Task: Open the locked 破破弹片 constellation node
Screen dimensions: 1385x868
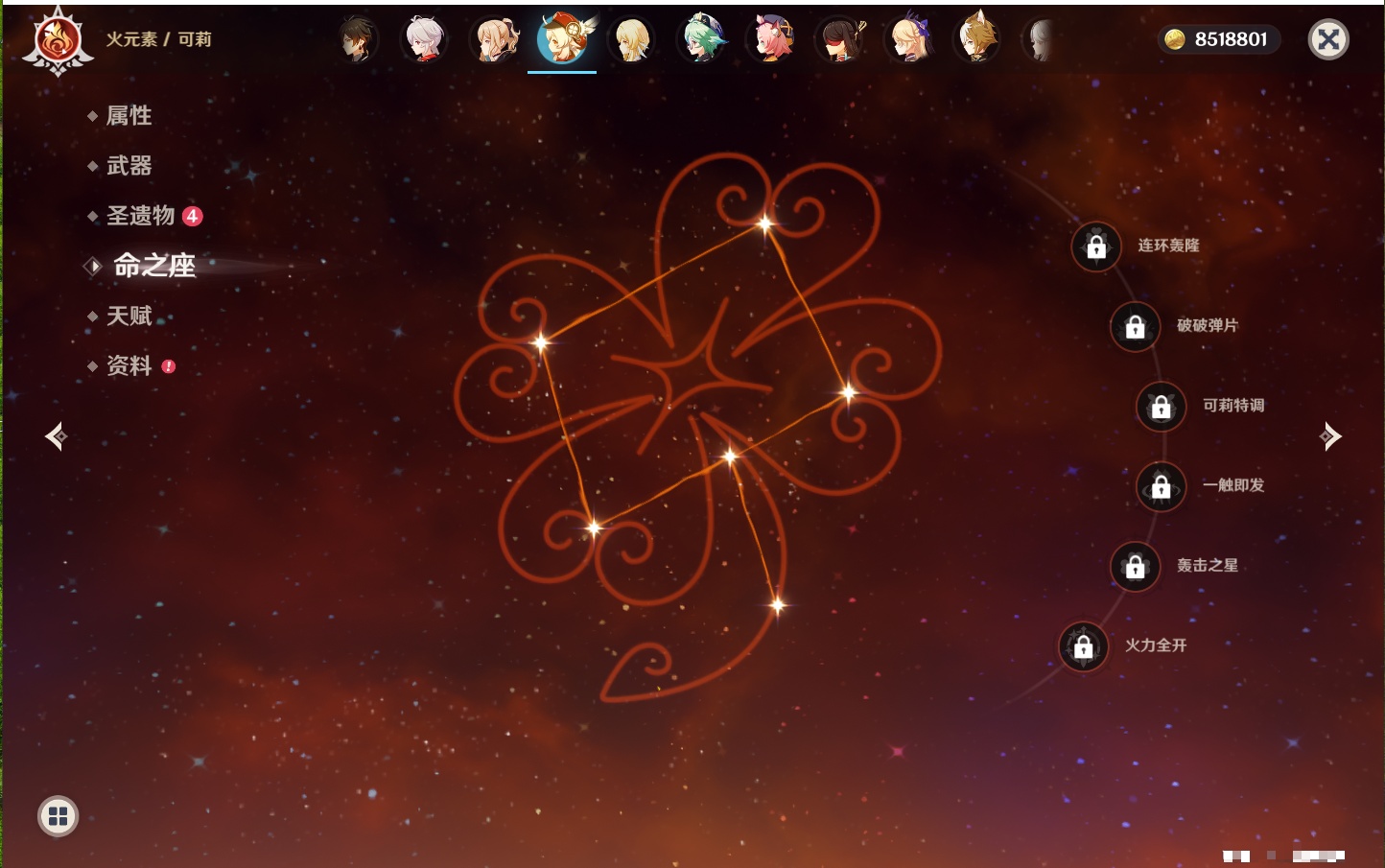Action: click(x=1135, y=326)
